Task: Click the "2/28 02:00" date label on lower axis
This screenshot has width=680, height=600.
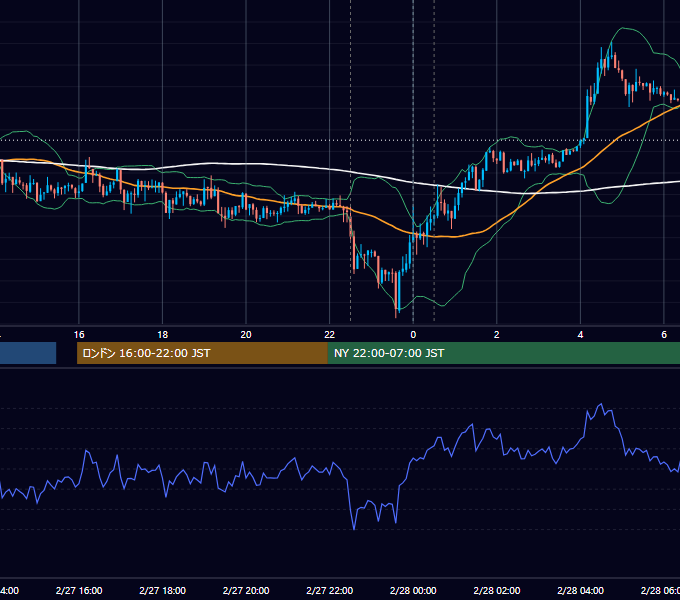Action: pyautogui.click(x=497, y=590)
